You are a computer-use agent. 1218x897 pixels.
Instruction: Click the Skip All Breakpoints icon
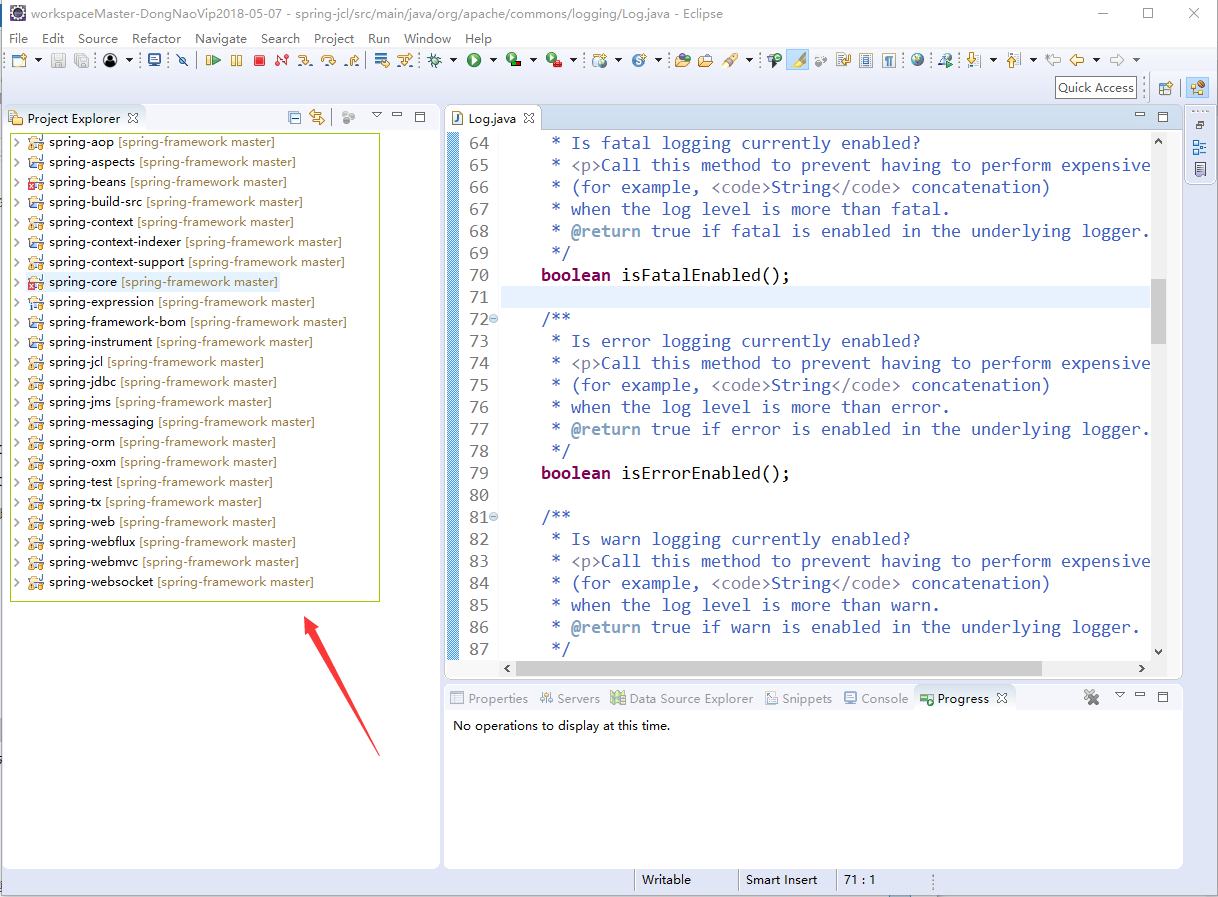click(x=182, y=60)
